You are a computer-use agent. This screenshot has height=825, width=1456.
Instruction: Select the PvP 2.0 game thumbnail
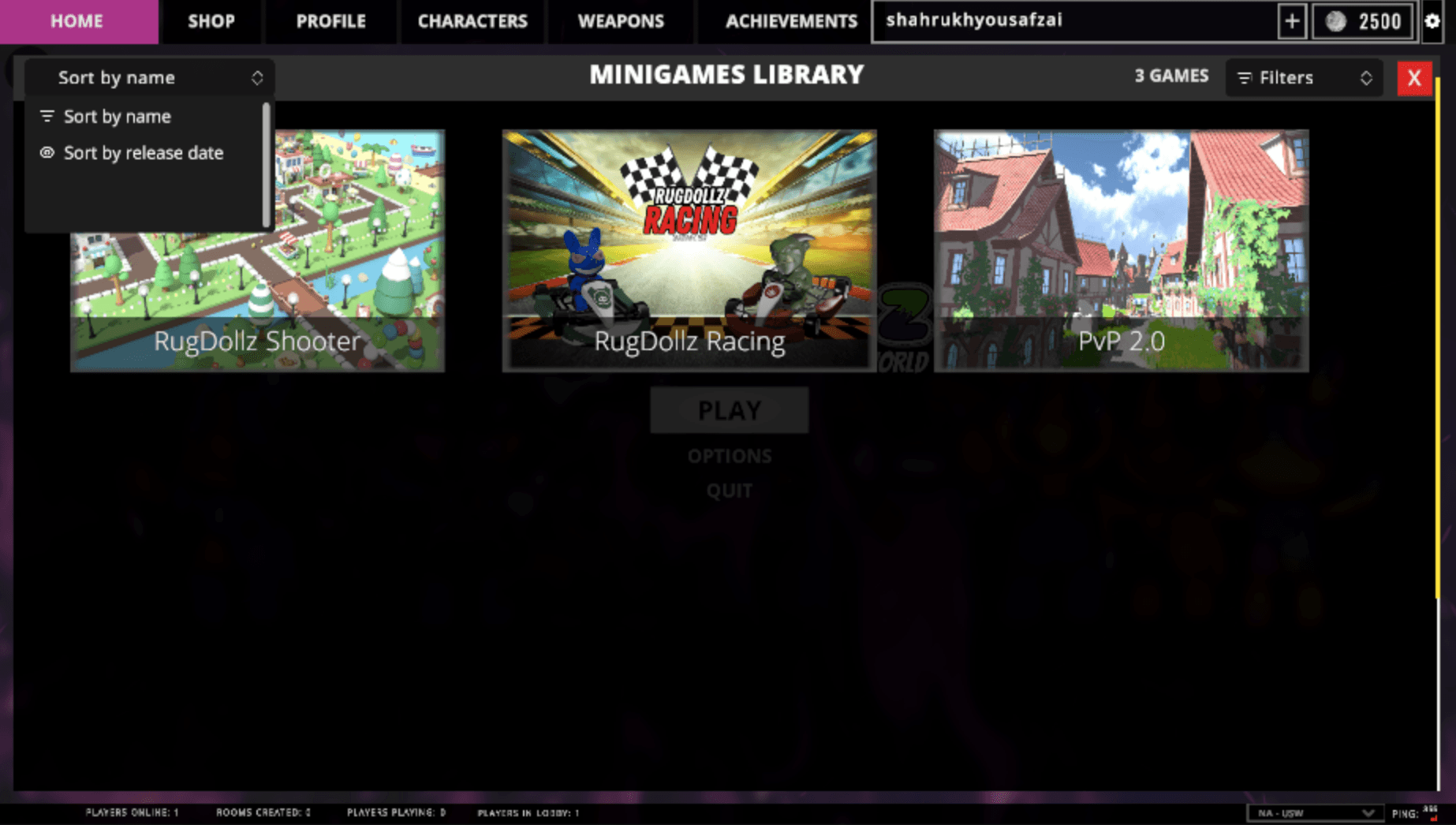point(1122,251)
